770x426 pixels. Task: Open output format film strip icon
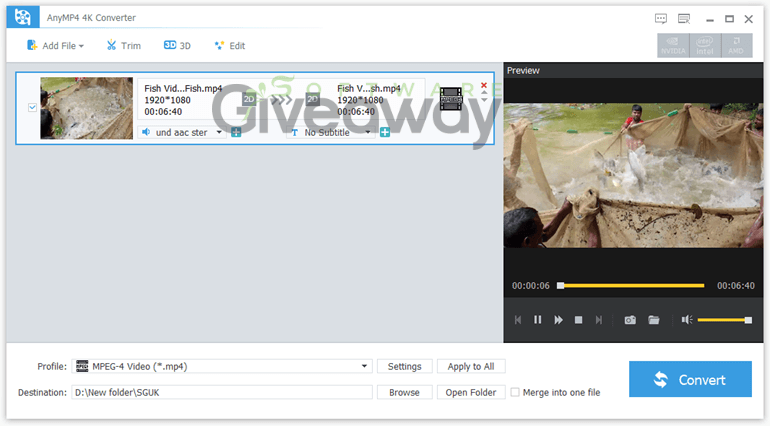click(x=451, y=99)
